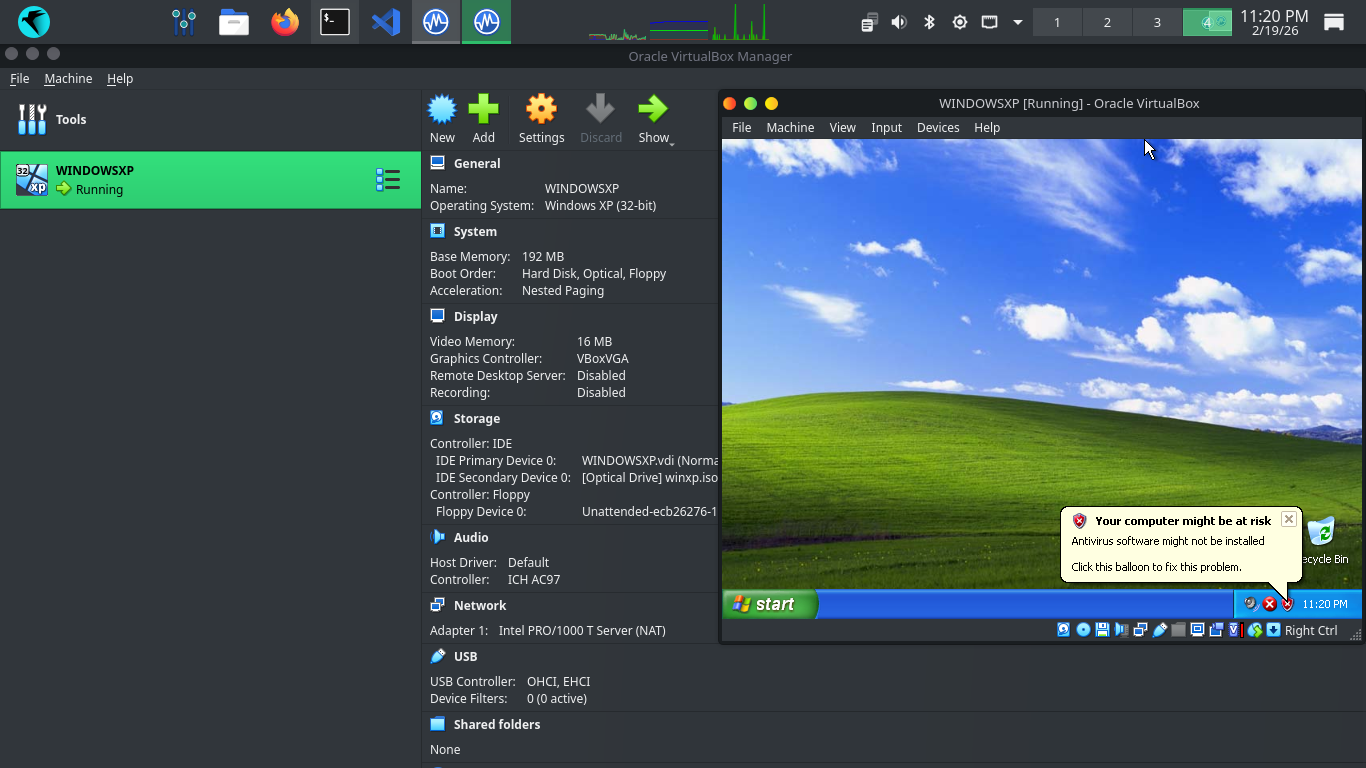1366x768 pixels.
Task: Click the Storage section header
Action: pos(476,419)
